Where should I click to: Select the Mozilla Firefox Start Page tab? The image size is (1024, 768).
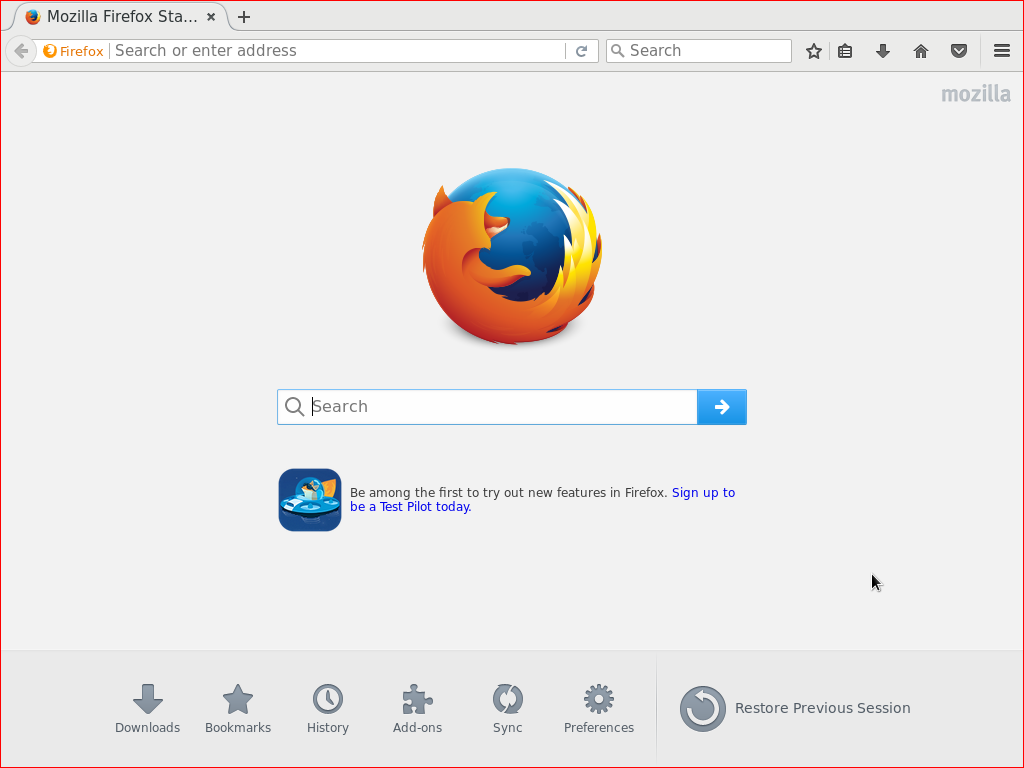pos(121,17)
